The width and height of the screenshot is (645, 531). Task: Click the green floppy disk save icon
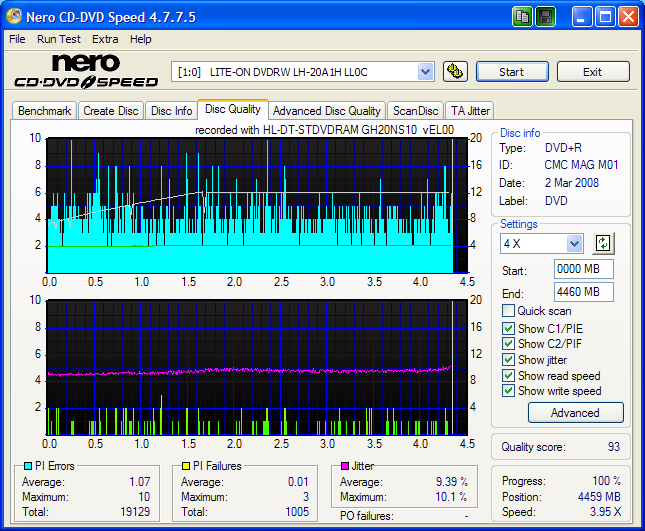[546, 17]
